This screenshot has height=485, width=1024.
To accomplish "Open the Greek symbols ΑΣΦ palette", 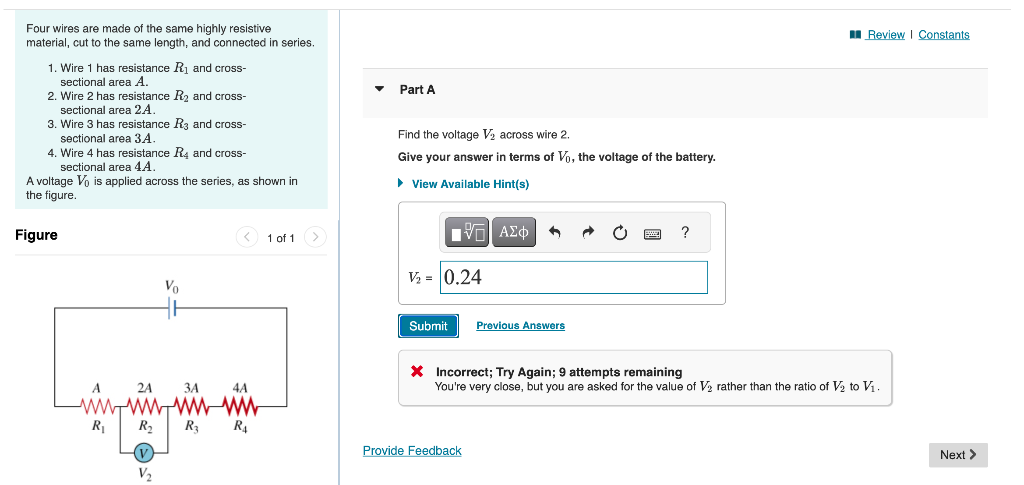I will [x=514, y=232].
